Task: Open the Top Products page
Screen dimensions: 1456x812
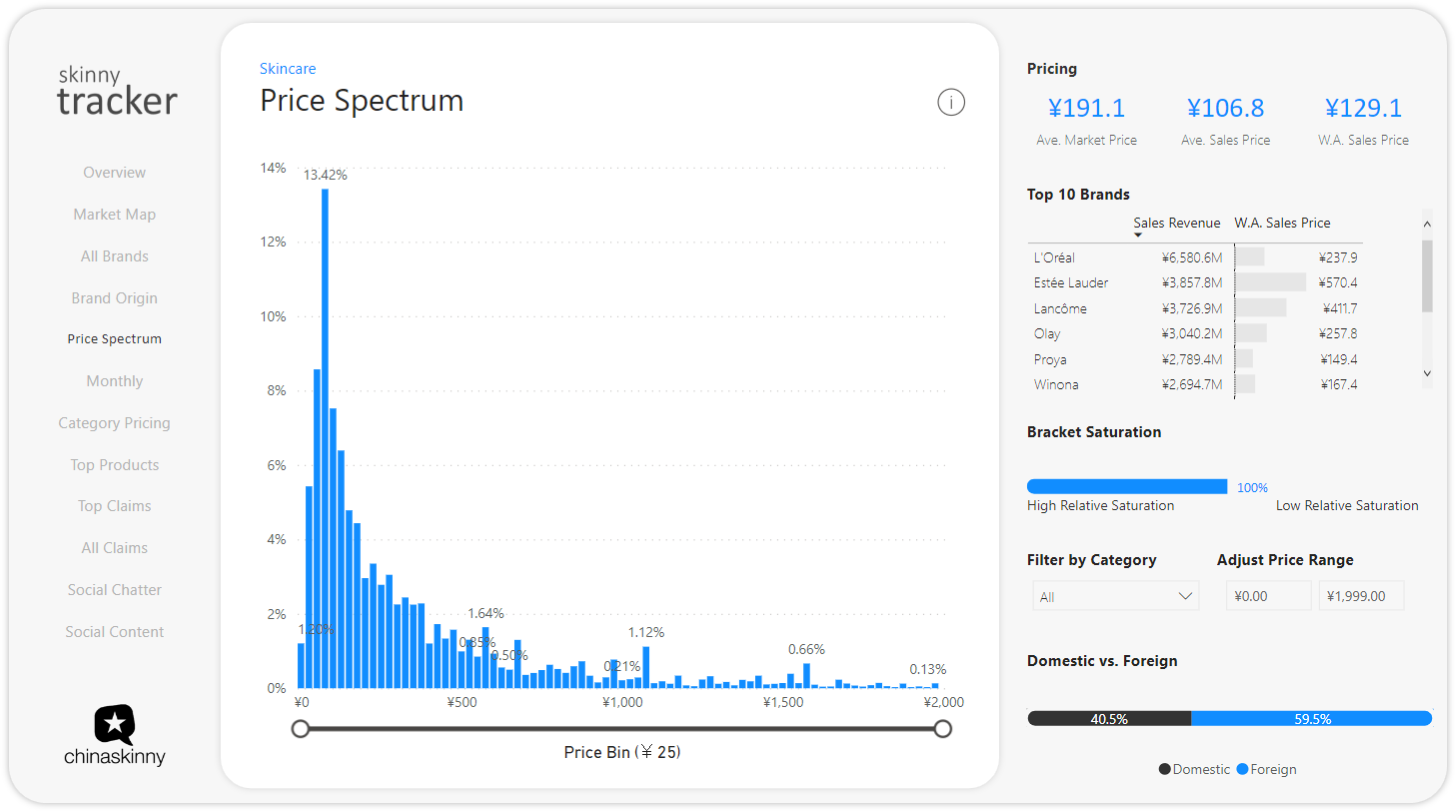Action: 114,465
